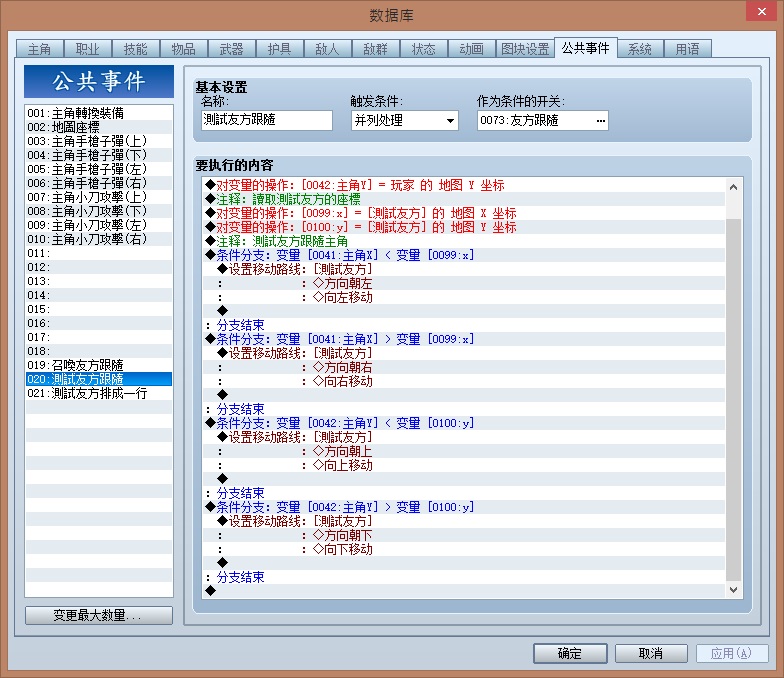784x678 pixels.
Task: Select empty event slot 011
Action: (99, 253)
